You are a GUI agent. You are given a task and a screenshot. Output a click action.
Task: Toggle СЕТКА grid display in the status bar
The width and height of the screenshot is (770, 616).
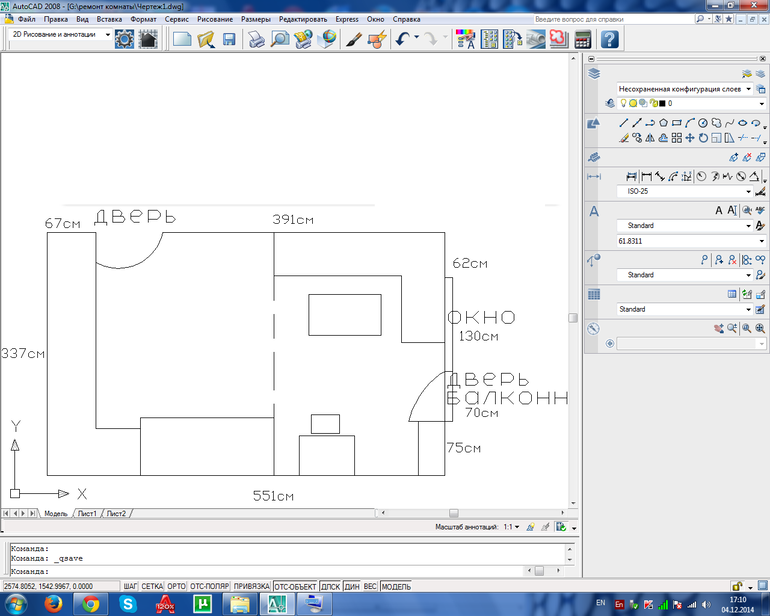tap(152, 586)
